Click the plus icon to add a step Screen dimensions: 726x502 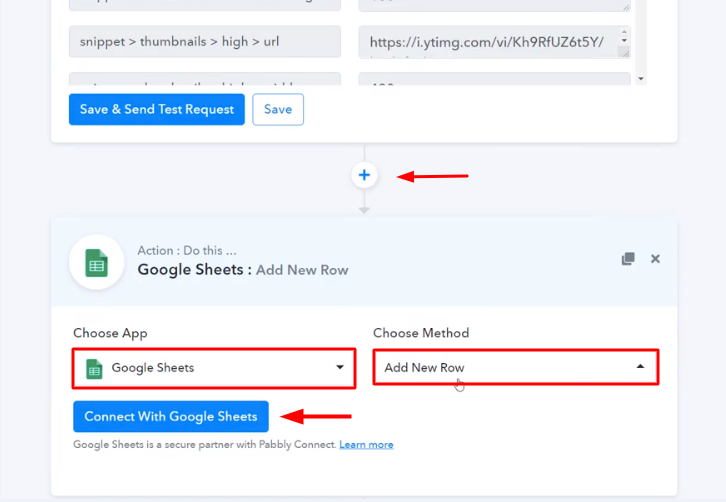[x=364, y=175]
